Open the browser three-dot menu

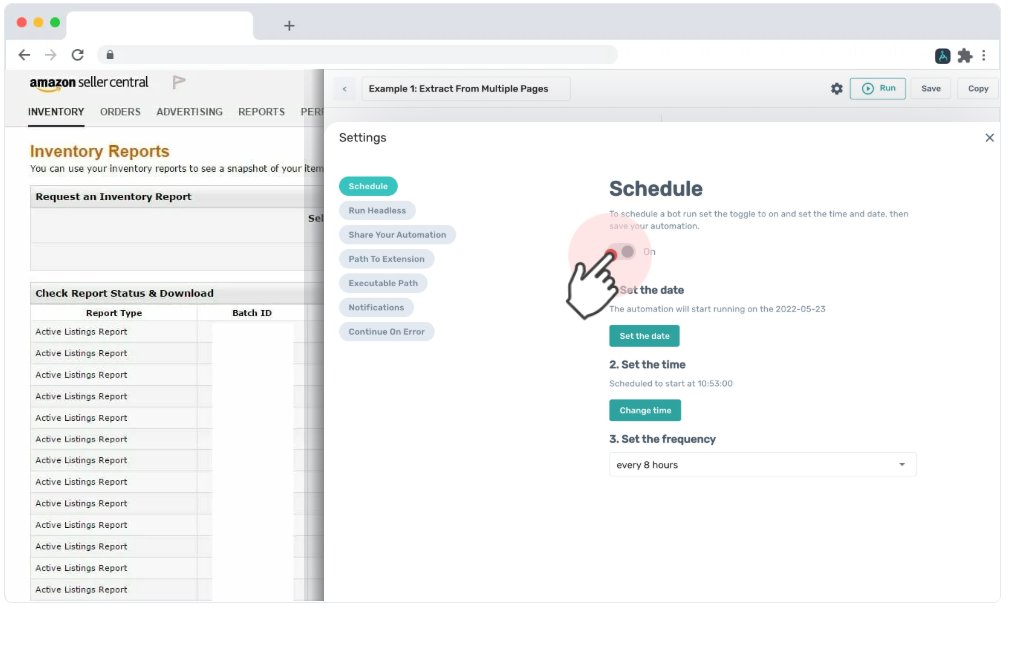(983, 56)
